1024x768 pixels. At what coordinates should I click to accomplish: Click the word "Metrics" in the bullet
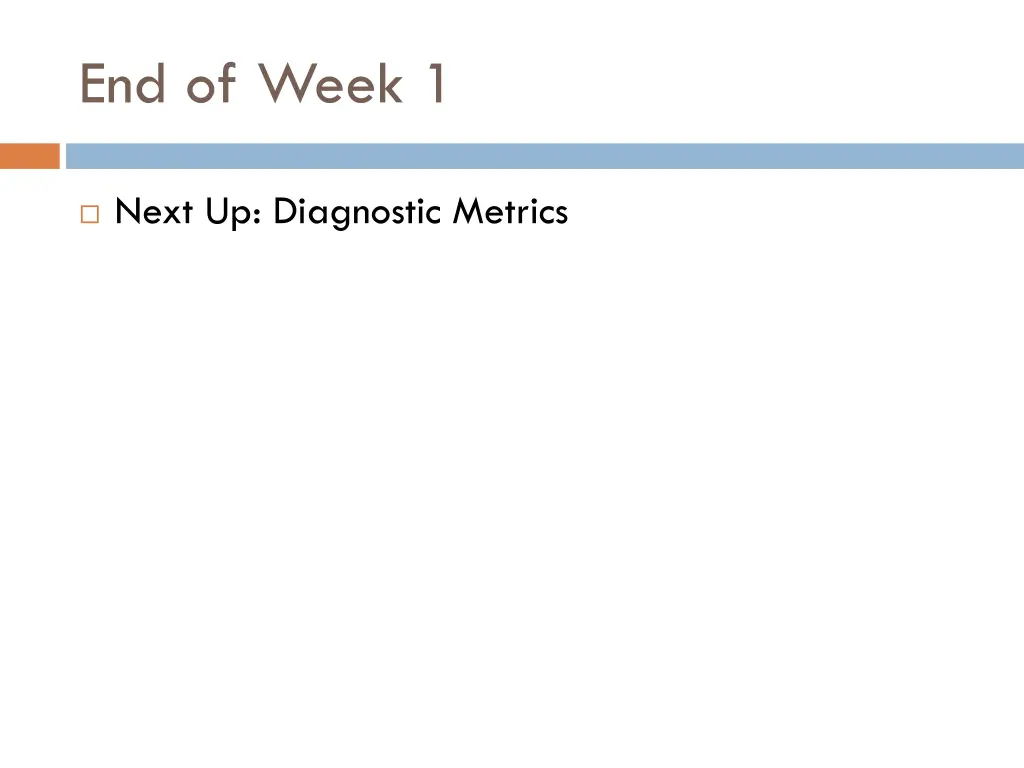tap(510, 212)
